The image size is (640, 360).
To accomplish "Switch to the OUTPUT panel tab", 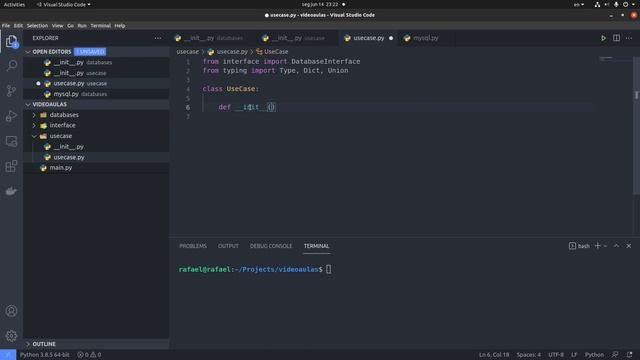I will [x=228, y=246].
